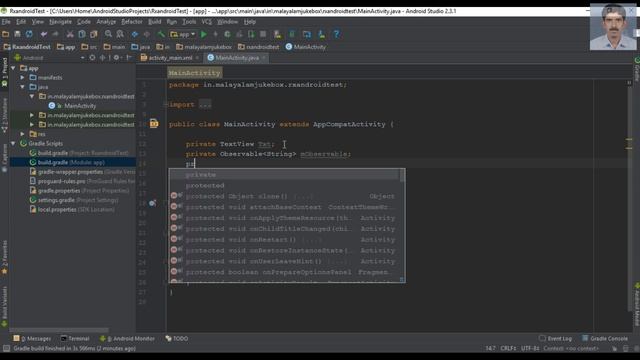Run the app with the green play icon
Viewport: 640px width, 360px height.
tap(204, 34)
